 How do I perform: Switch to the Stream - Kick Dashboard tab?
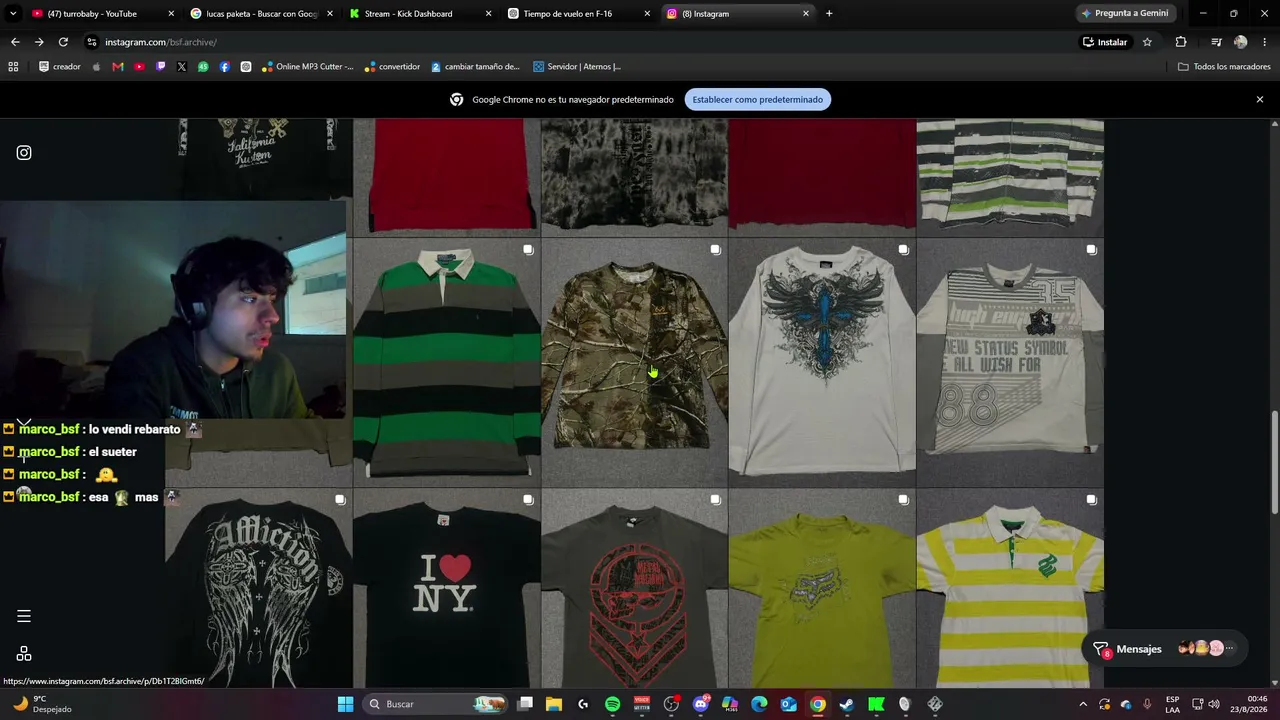point(421,14)
